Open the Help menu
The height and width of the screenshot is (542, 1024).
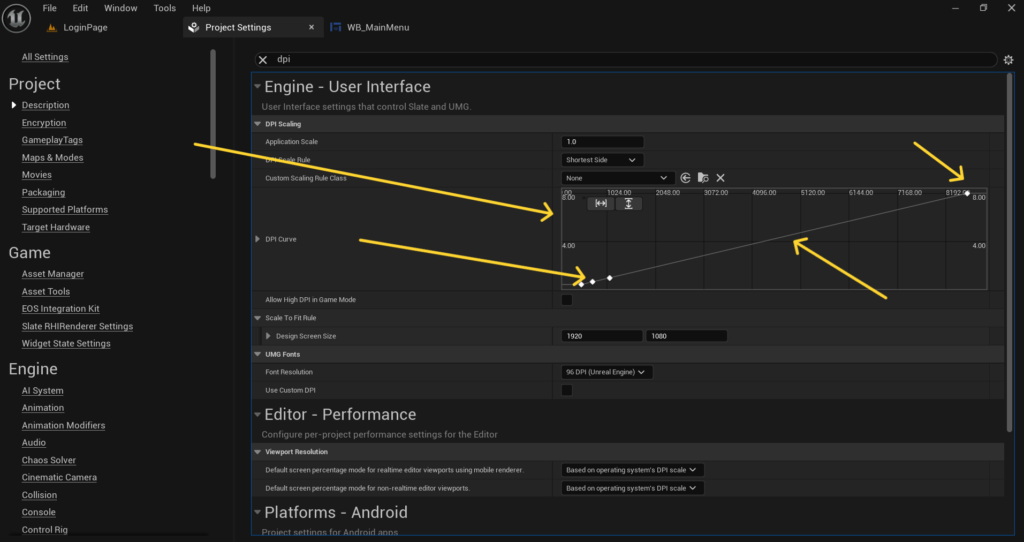[x=201, y=8]
